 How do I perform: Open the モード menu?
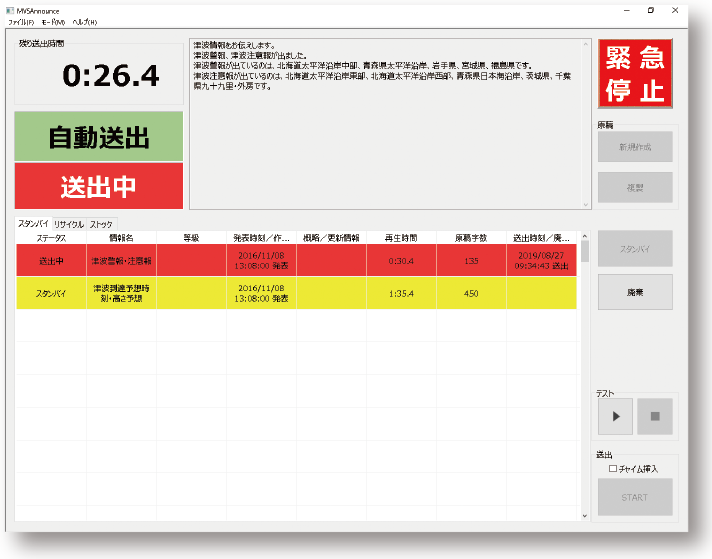pyautogui.click(x=52, y=21)
